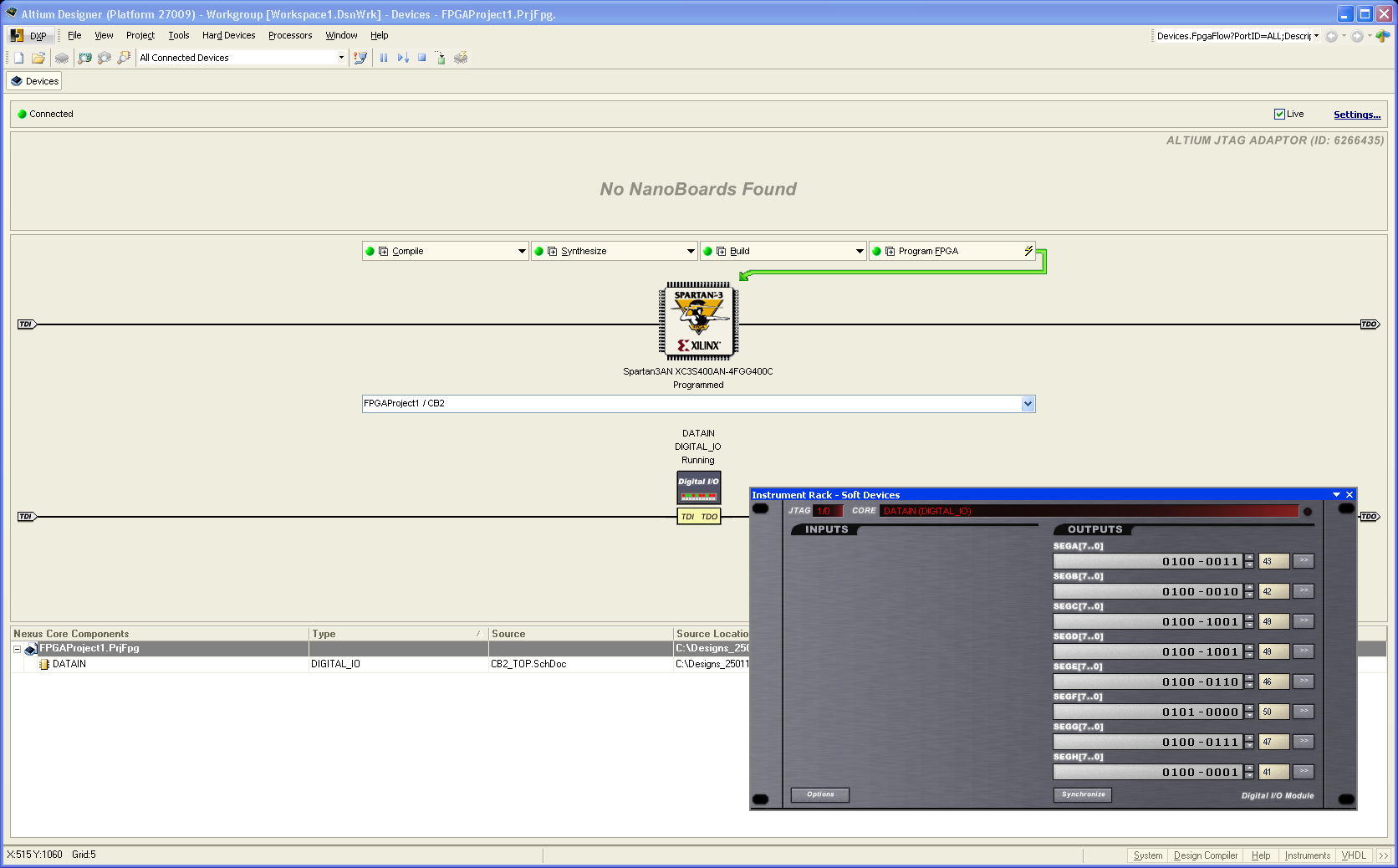Open the Settings link
The width and height of the screenshot is (1398, 868).
click(x=1357, y=115)
